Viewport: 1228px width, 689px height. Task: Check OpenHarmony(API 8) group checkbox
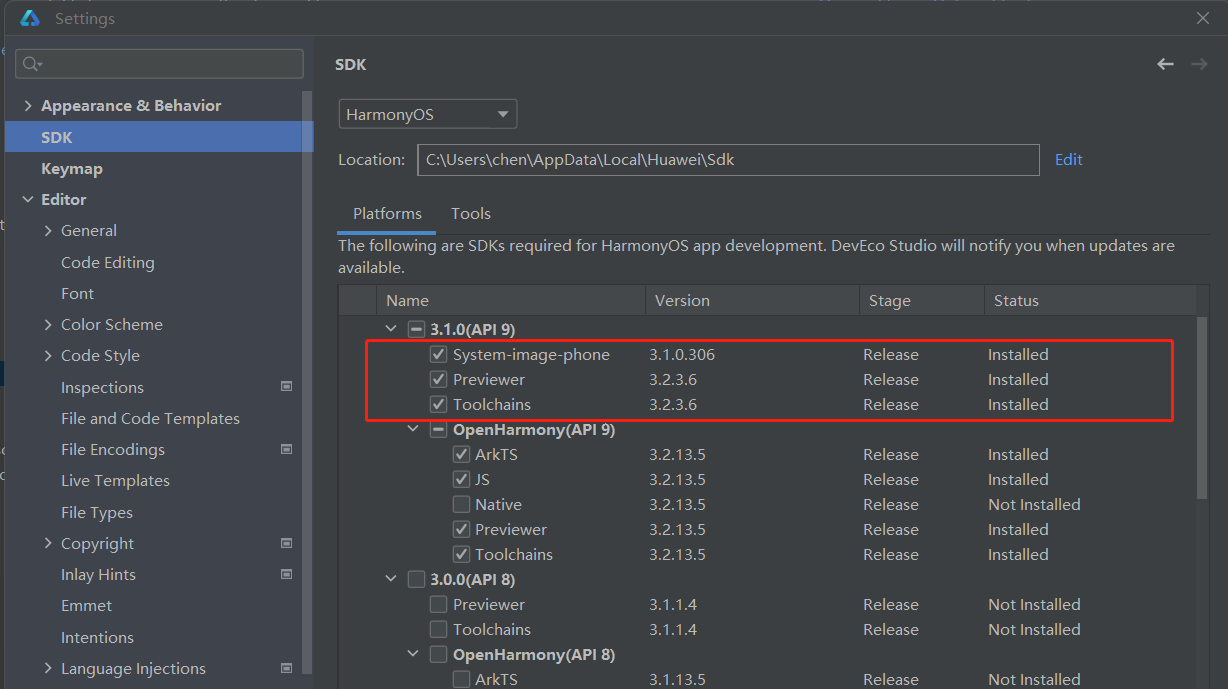click(x=438, y=654)
